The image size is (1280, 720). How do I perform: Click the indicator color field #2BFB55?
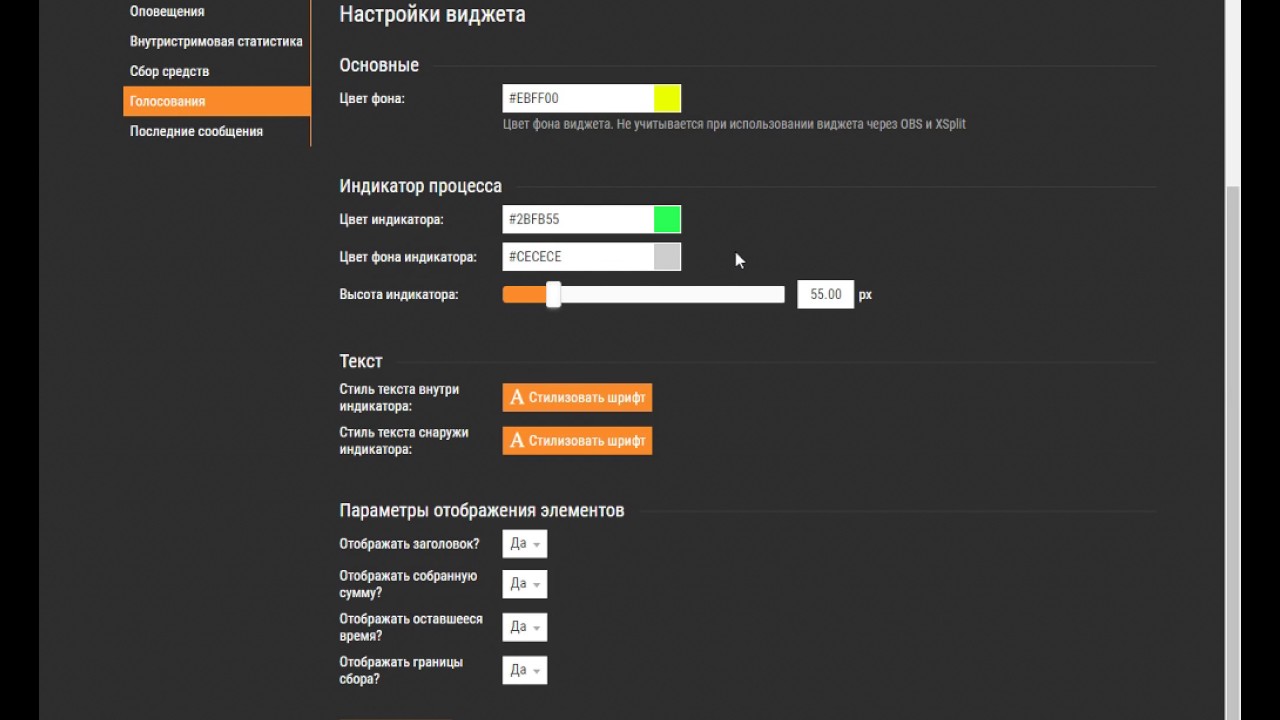pos(578,219)
